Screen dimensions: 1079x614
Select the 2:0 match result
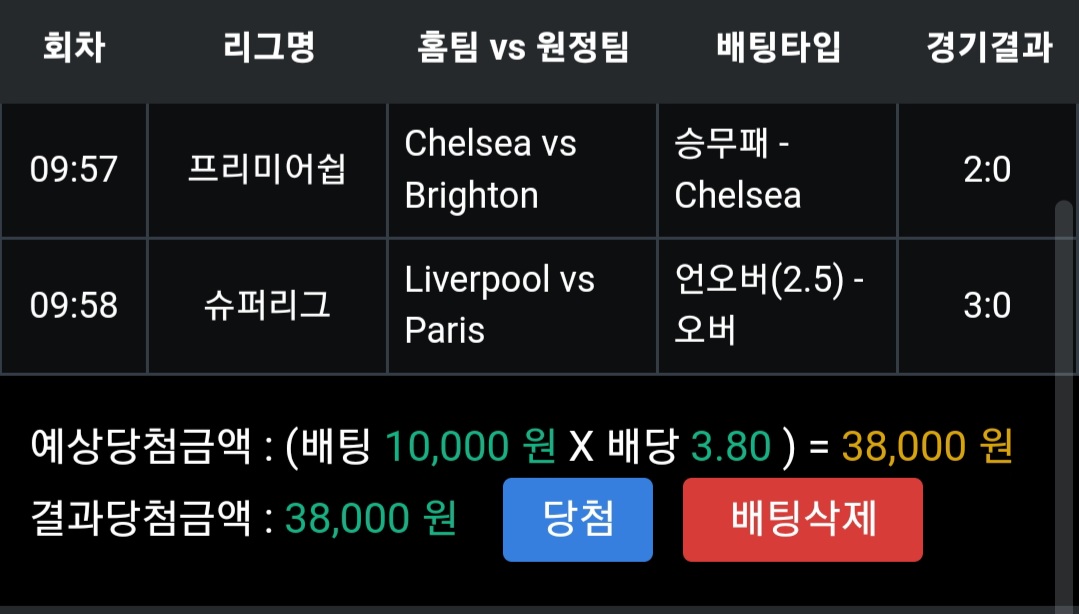987,170
